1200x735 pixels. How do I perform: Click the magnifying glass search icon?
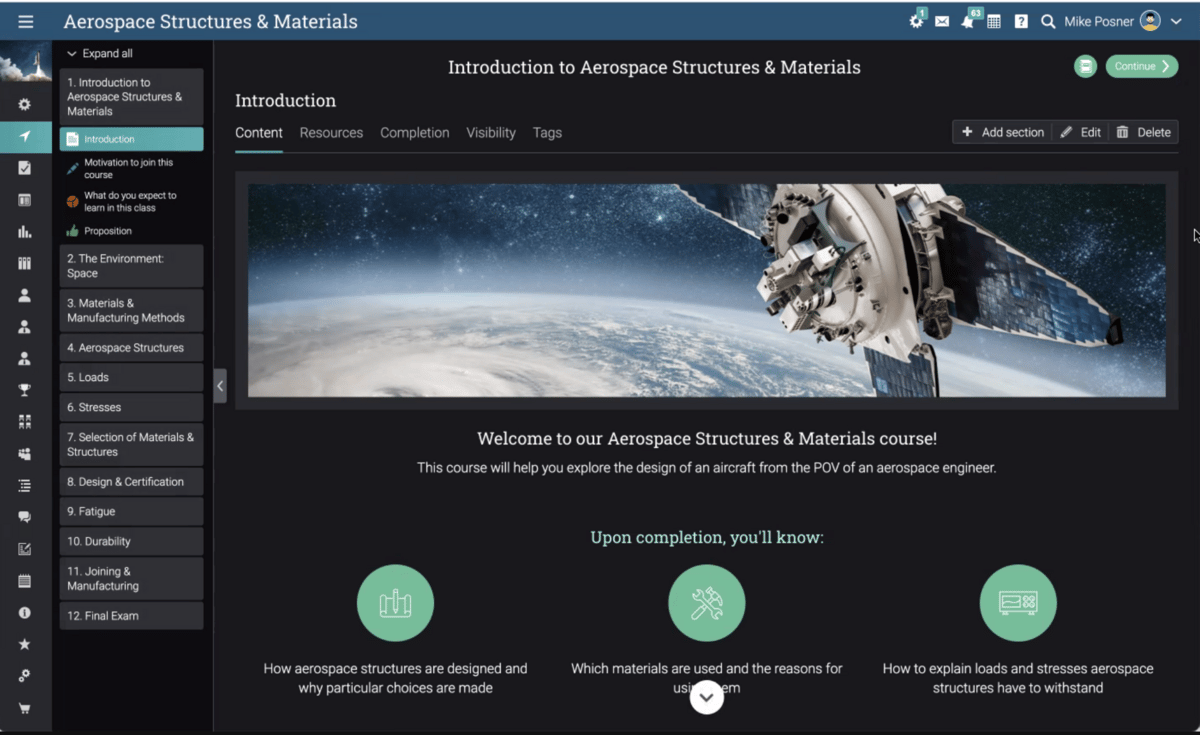tap(1048, 21)
